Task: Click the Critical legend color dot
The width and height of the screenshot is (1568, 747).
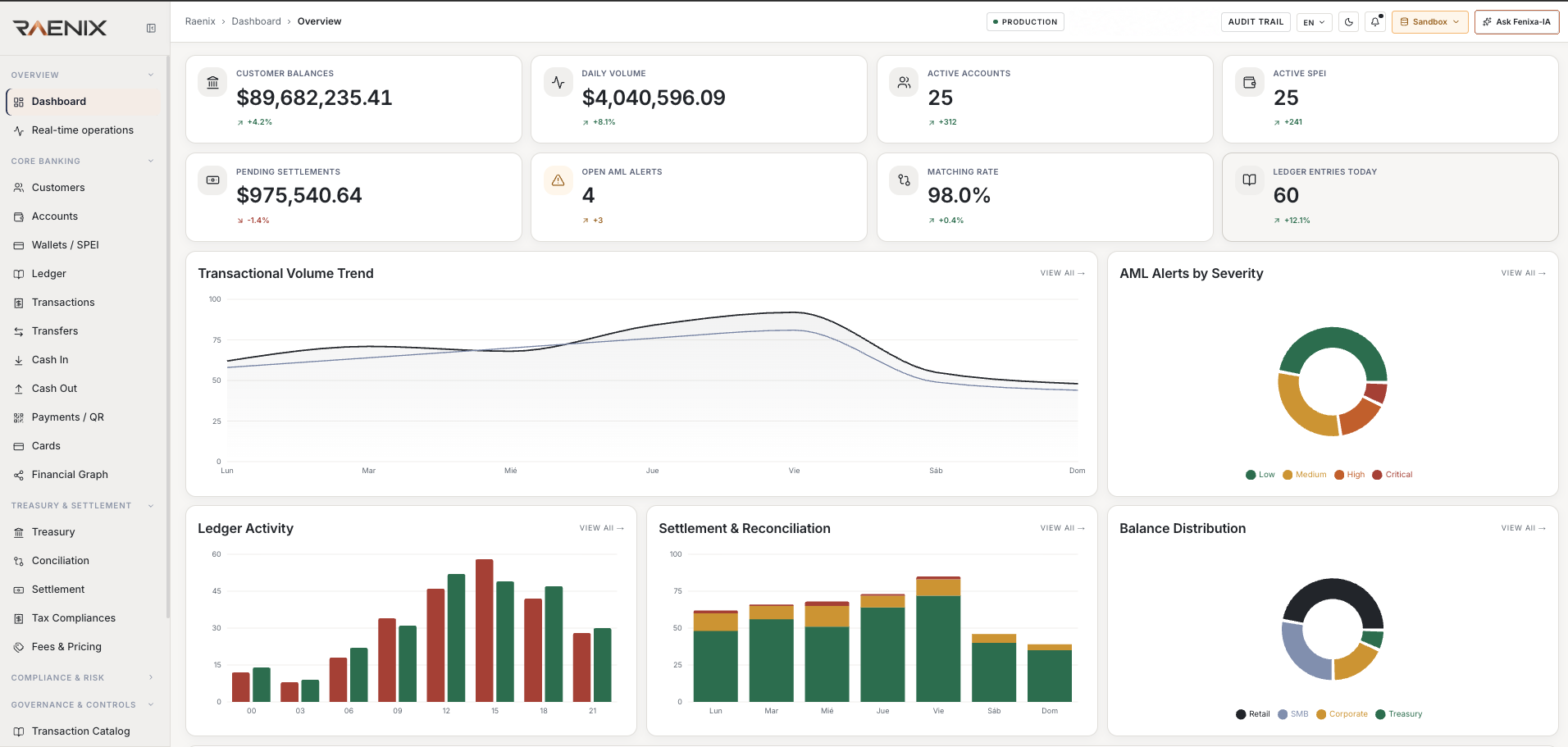Action: click(x=1377, y=475)
